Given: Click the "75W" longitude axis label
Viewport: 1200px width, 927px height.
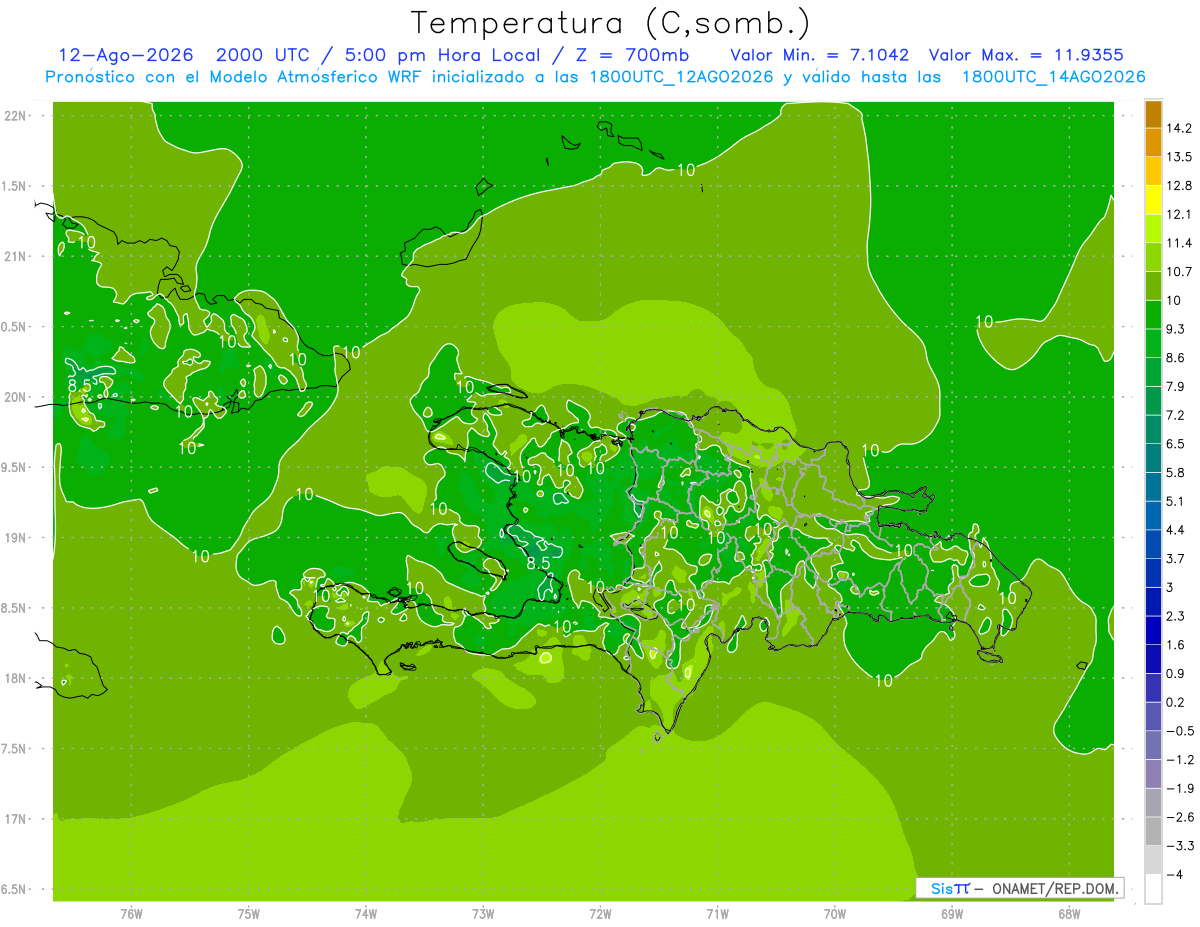Looking at the screenshot, I should click(249, 914).
